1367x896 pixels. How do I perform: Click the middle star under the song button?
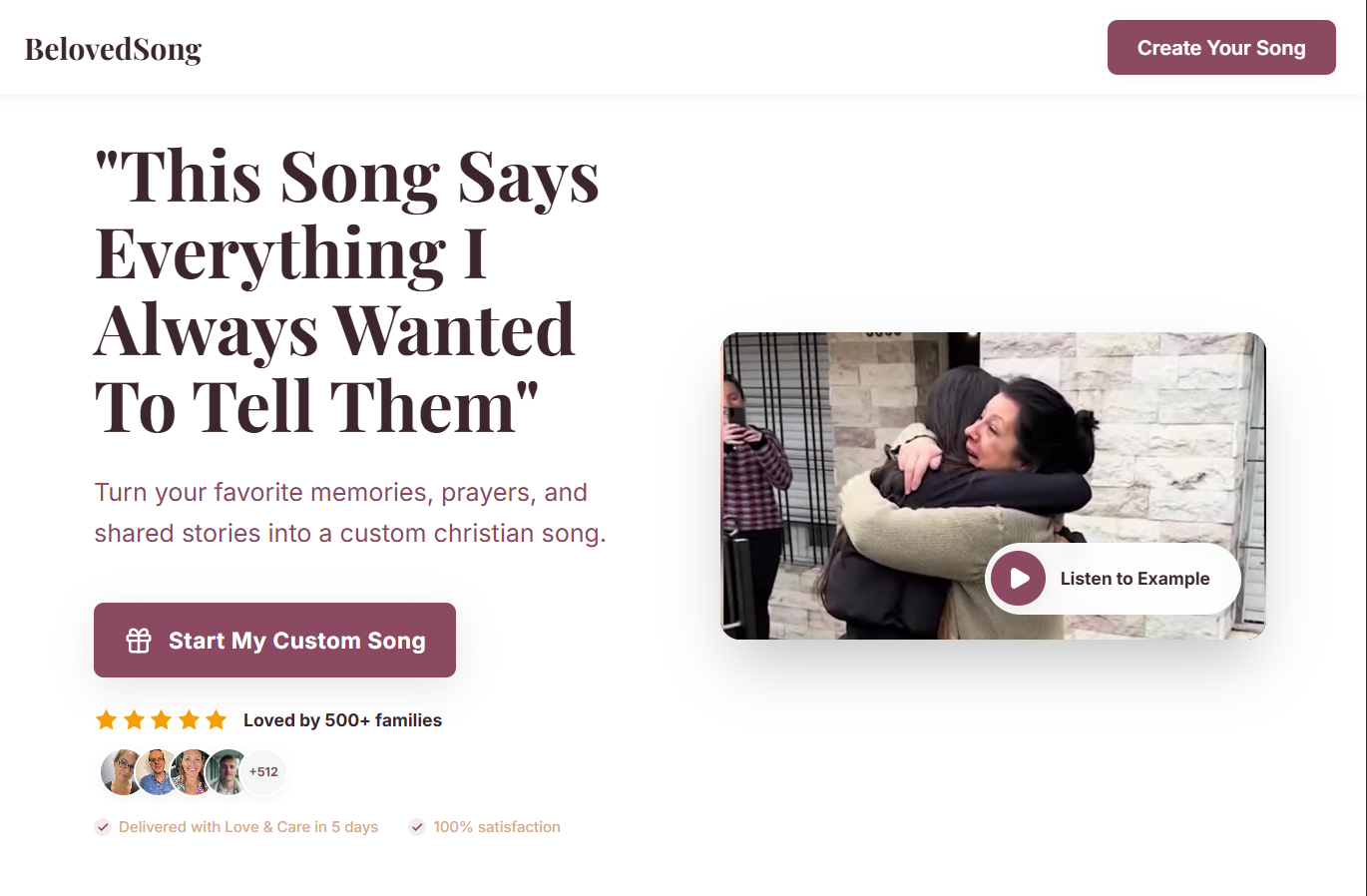161,718
